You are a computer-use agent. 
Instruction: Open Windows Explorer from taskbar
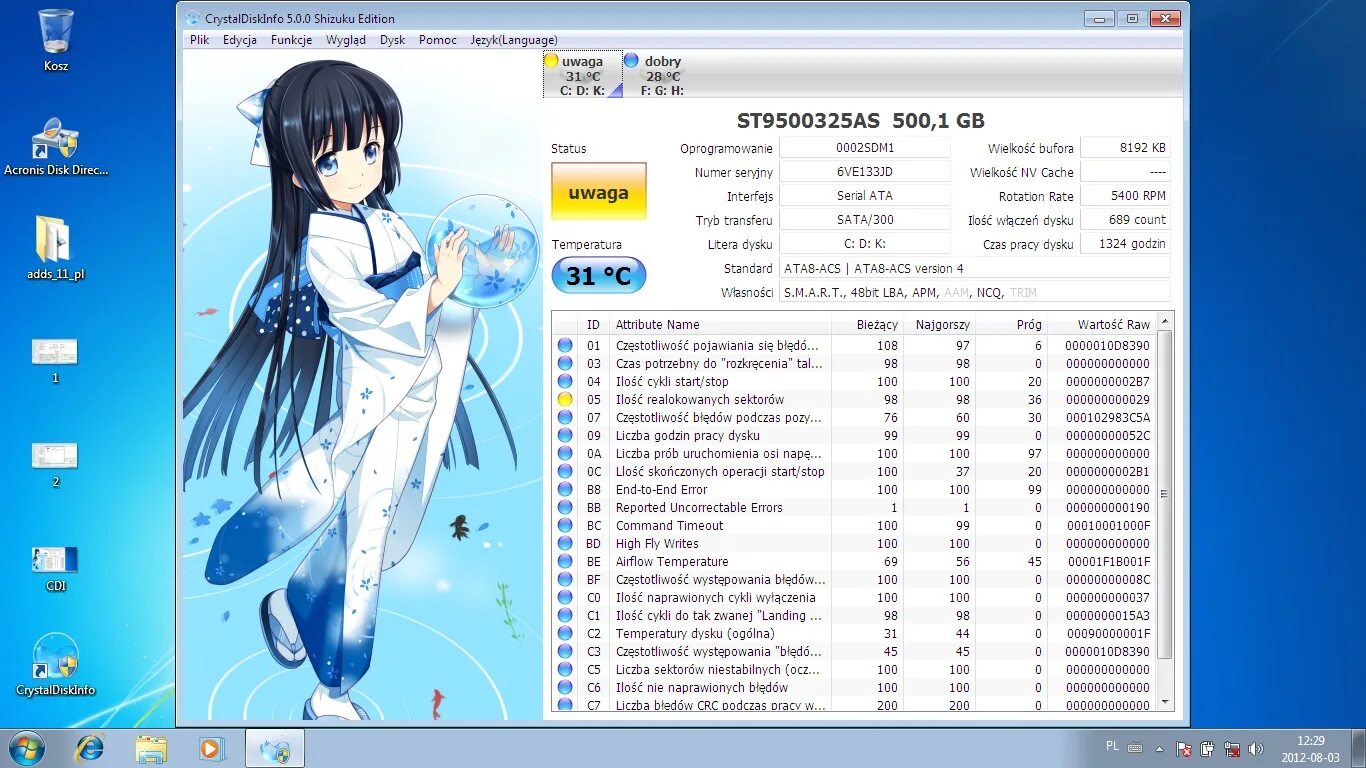tap(151, 748)
